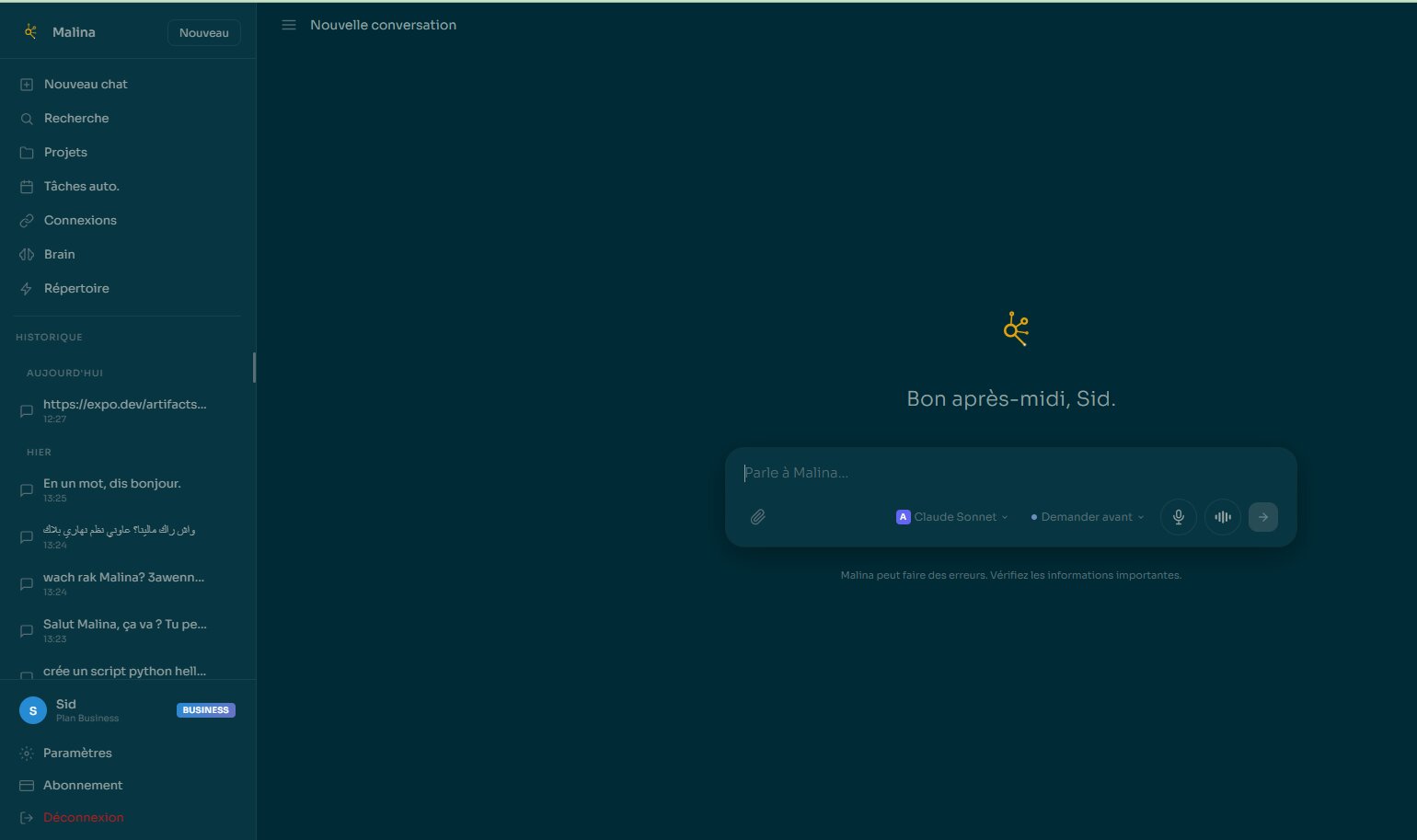This screenshot has height=840, width=1417.
Task: Open Tâches auto. menu item
Action: point(128,186)
